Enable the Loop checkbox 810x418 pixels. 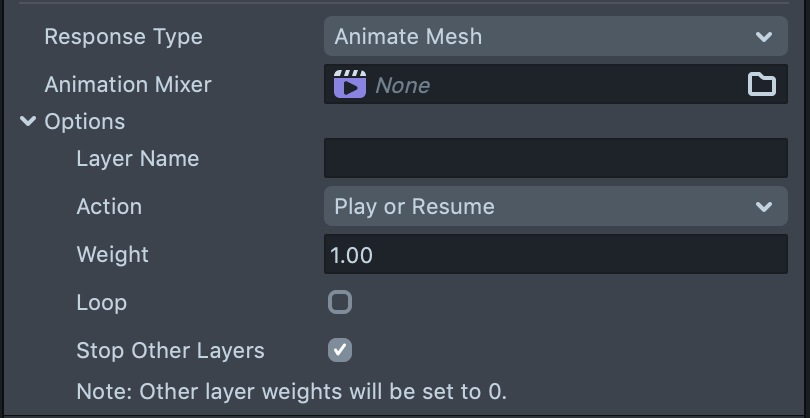point(340,302)
